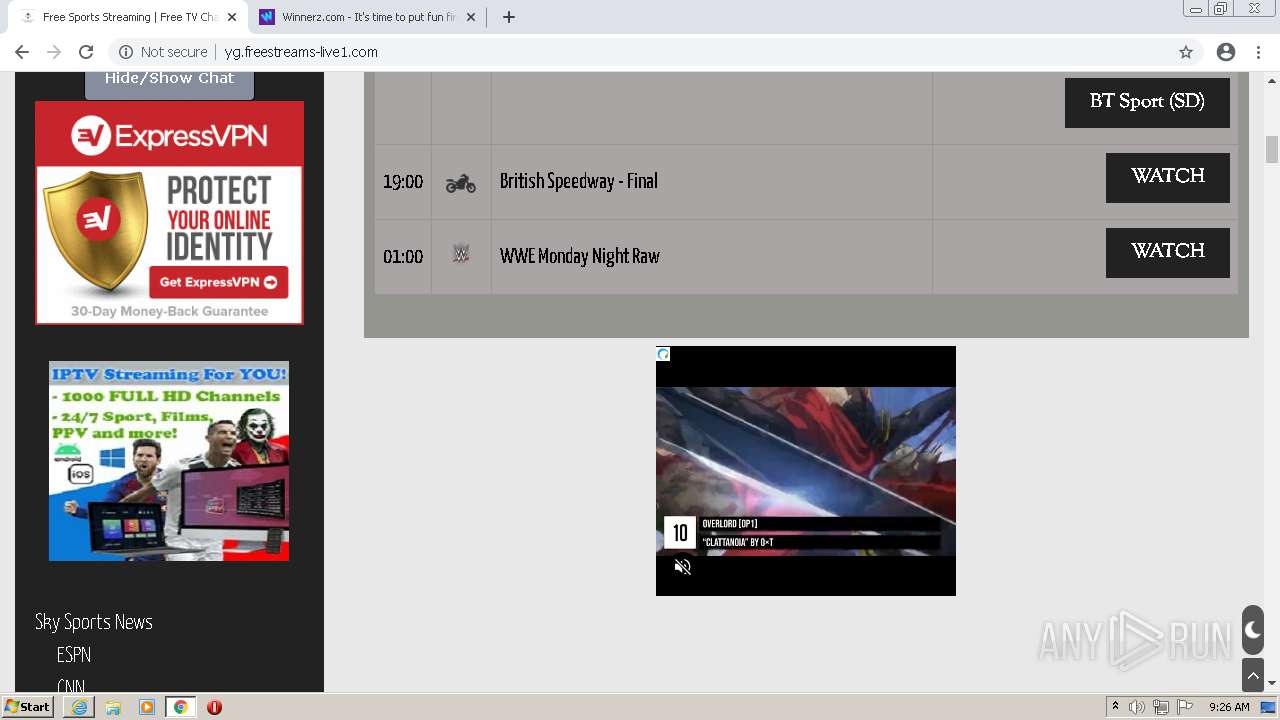
Task: Click the WWE logo icon
Action: coord(461,254)
